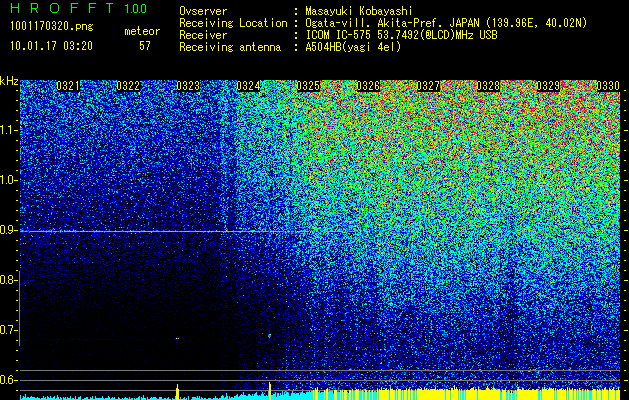Viewport: 629px width, 400px height.
Task: Click the Receiving Location field label
Action: click(233, 23)
